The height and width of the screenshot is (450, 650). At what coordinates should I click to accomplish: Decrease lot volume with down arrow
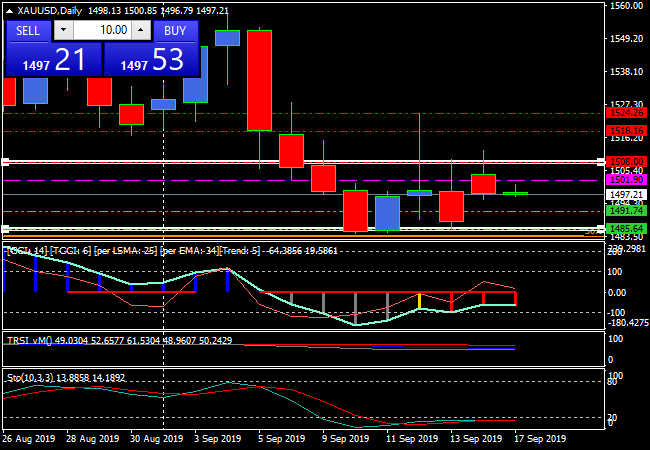(x=59, y=31)
